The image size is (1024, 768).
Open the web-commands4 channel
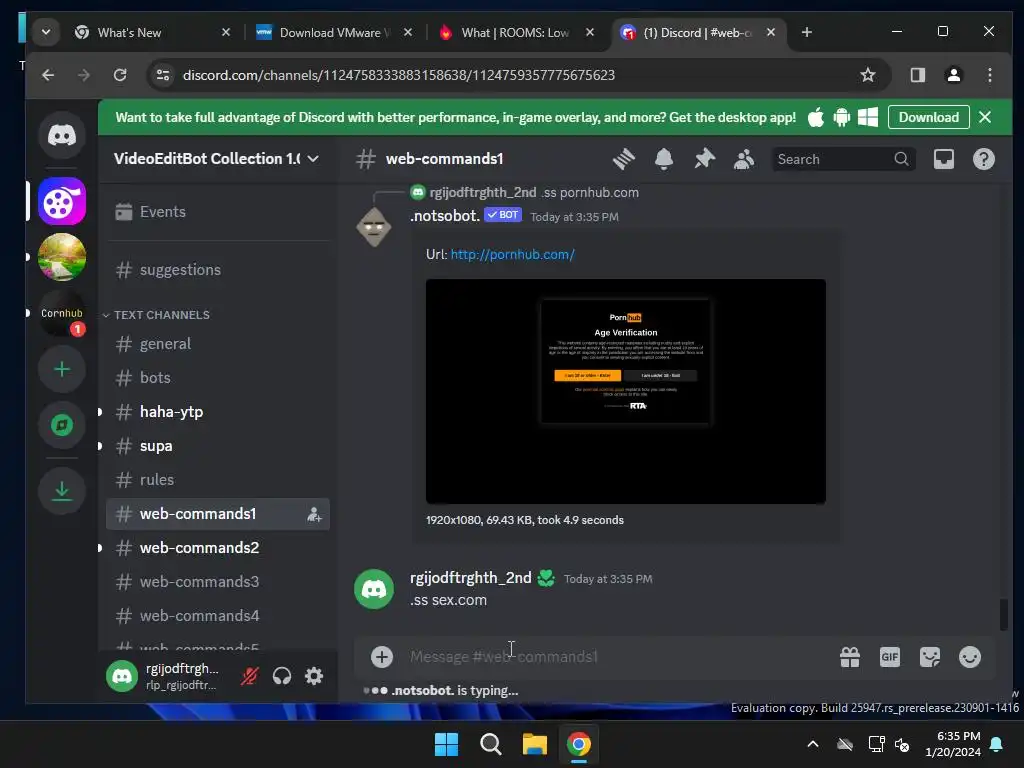(x=218, y=615)
